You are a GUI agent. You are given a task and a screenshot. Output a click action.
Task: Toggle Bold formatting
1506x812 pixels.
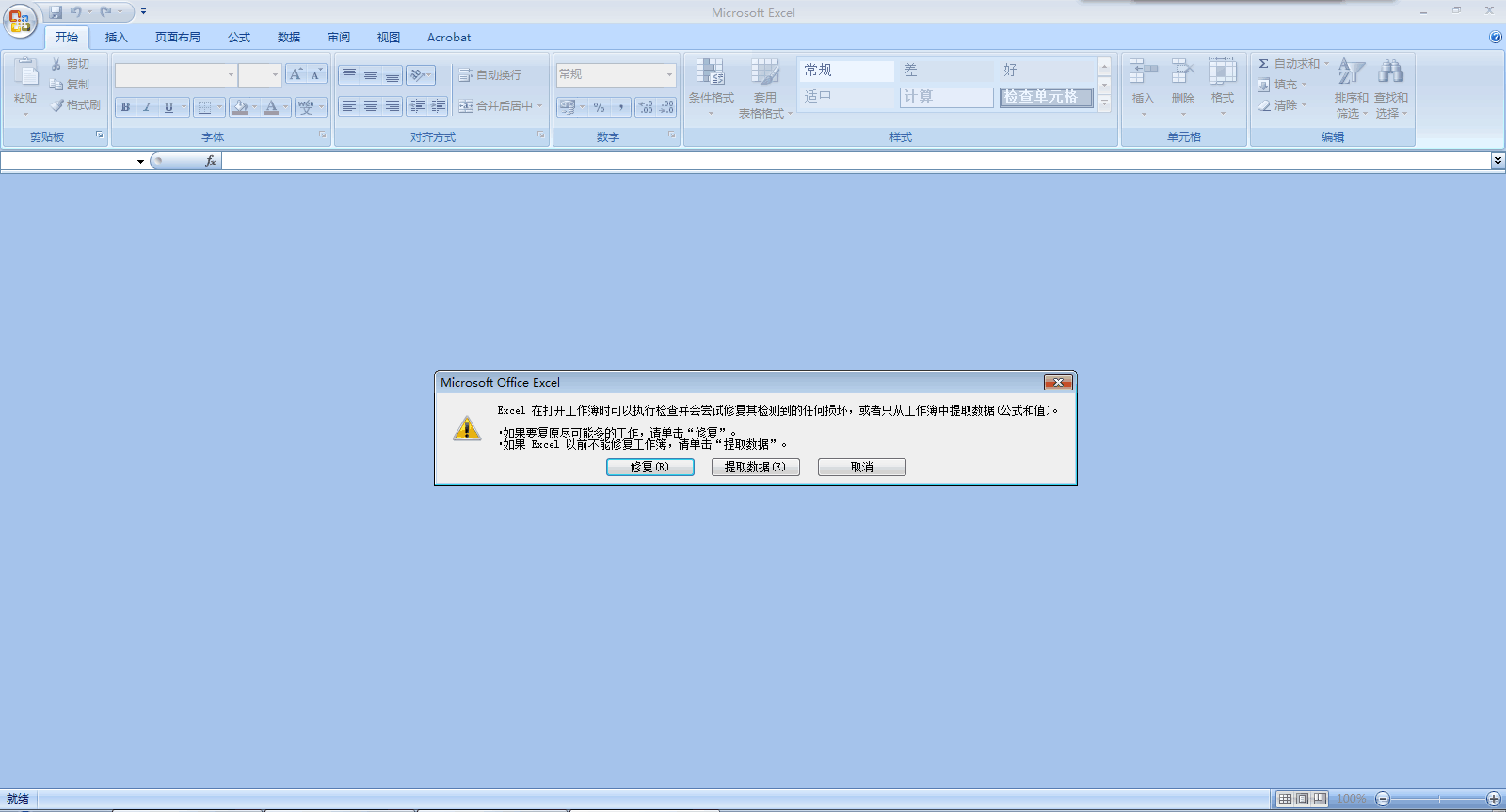[x=125, y=107]
